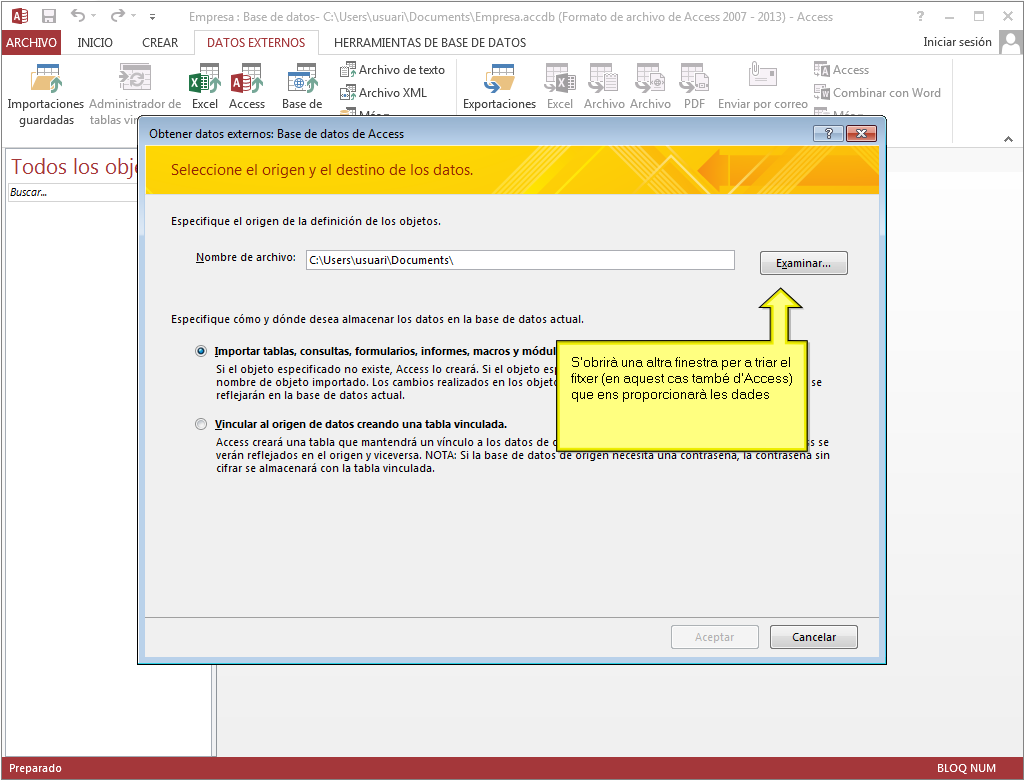Click the Todos los objetos pane header
Screen dimensions: 1024x780
coord(72,167)
